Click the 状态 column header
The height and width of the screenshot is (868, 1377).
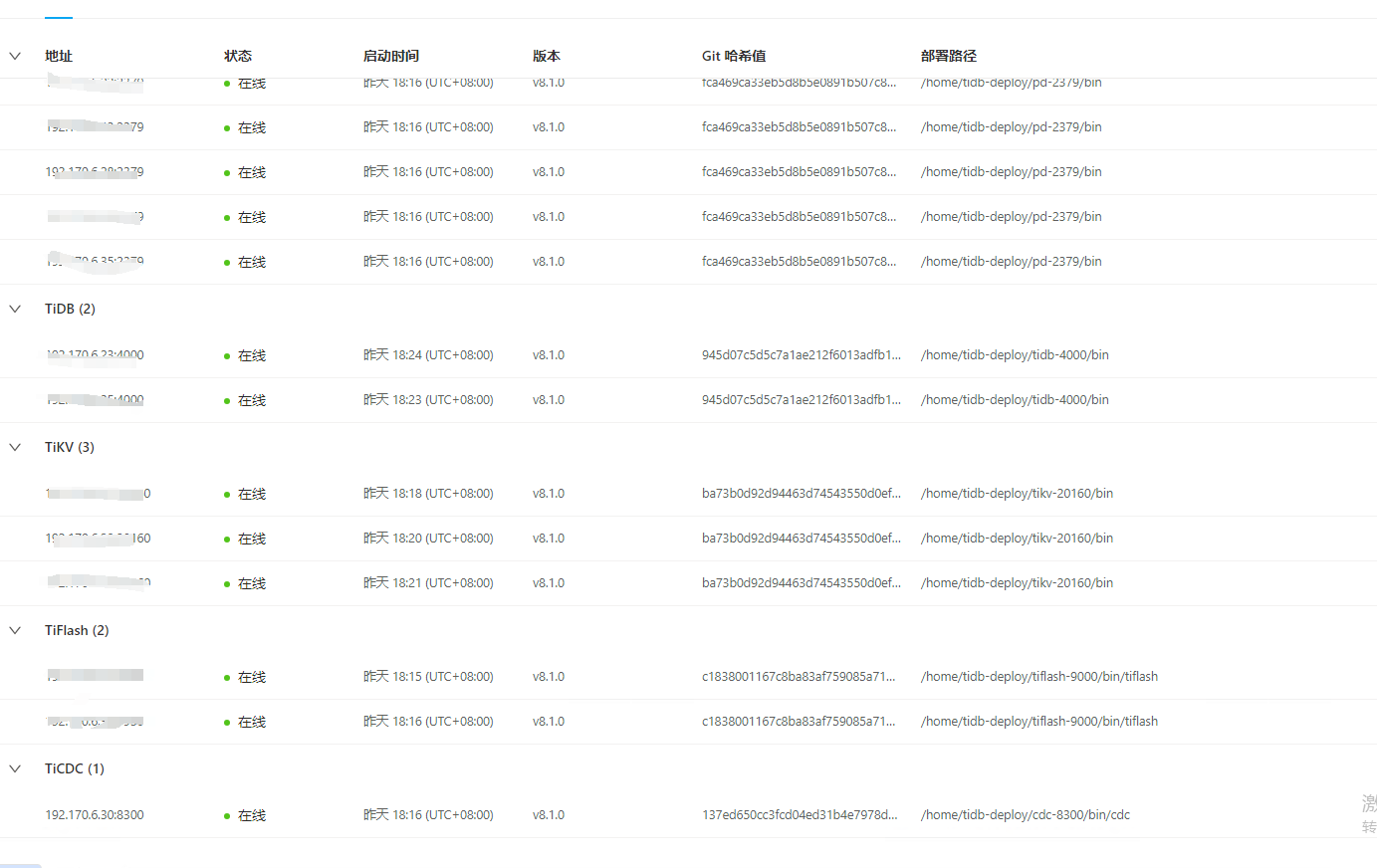coord(238,56)
